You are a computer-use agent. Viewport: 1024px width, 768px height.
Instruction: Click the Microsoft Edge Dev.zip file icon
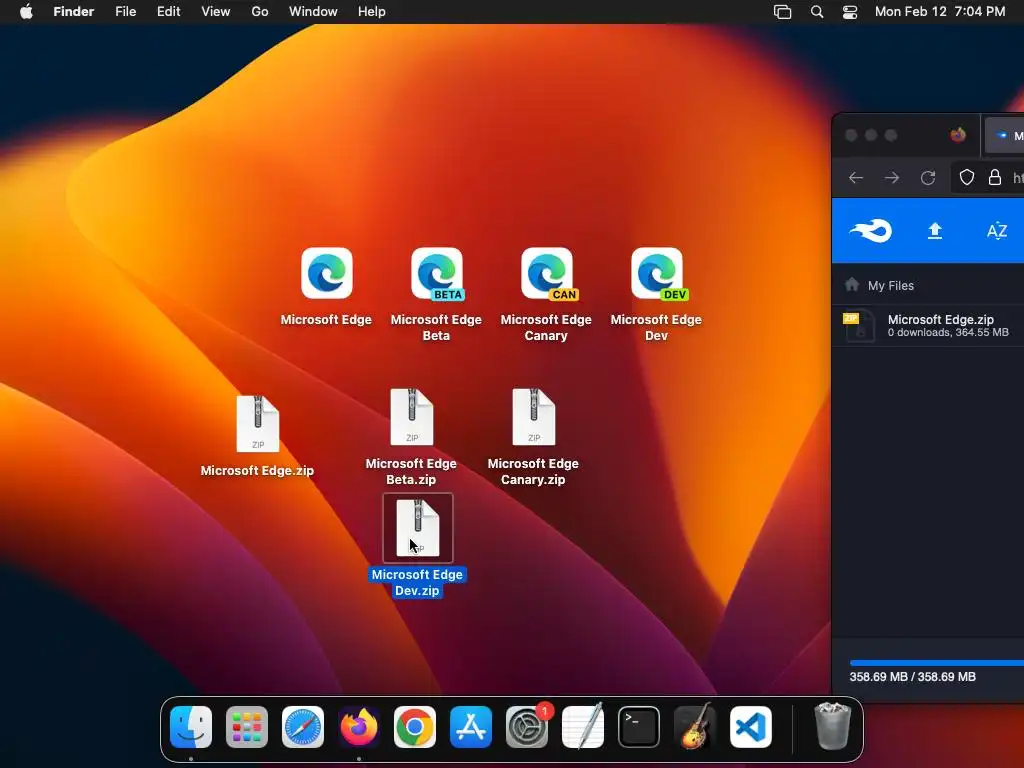(x=418, y=528)
